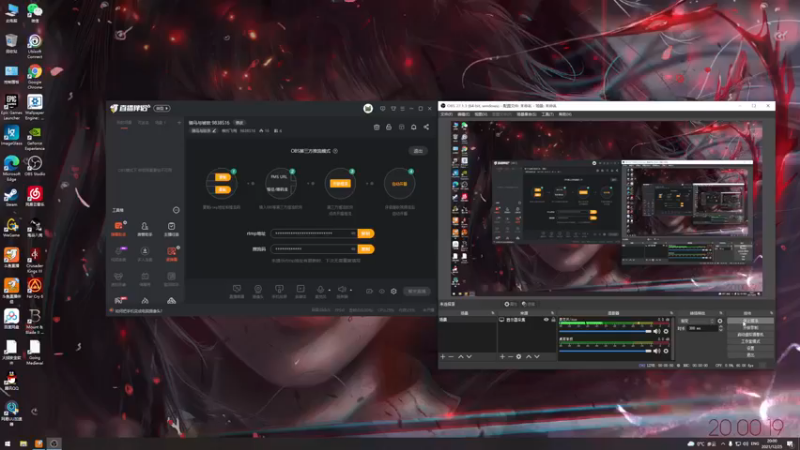The image size is (800, 450).
Task: Open gear for first audio mixer channel
Action: click(x=666, y=332)
